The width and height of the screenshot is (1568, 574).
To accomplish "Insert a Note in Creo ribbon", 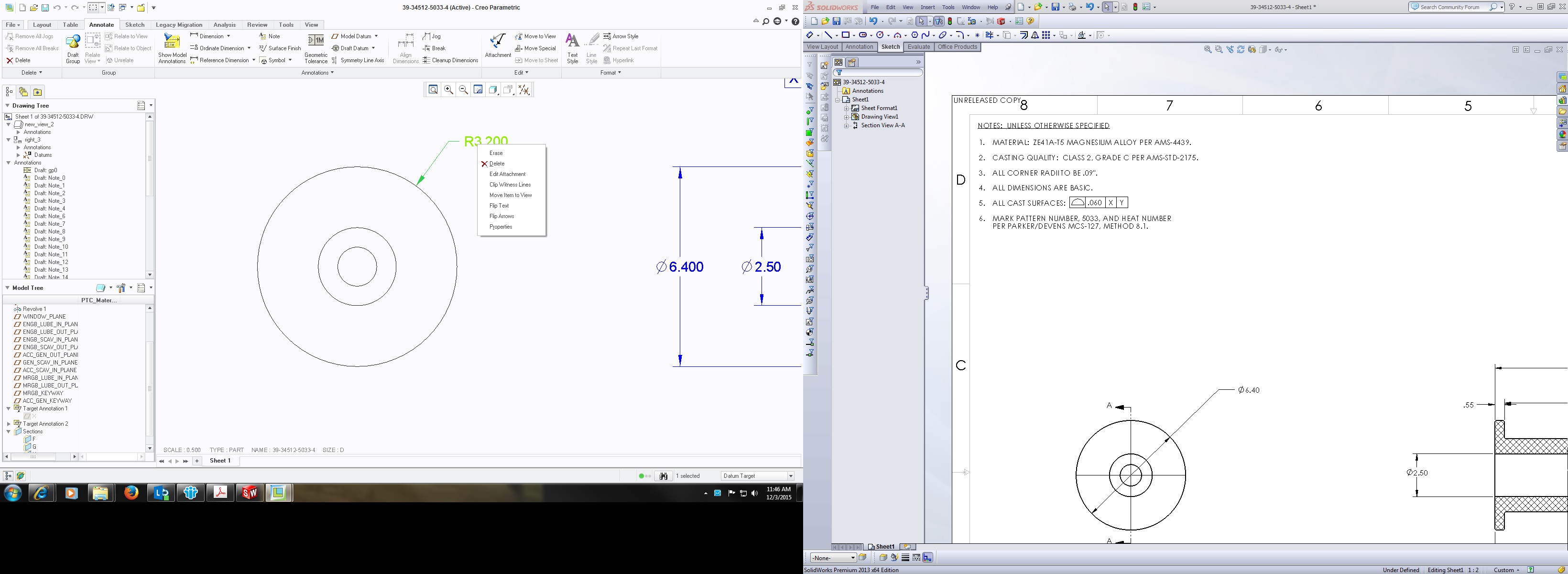I will tap(270, 36).
